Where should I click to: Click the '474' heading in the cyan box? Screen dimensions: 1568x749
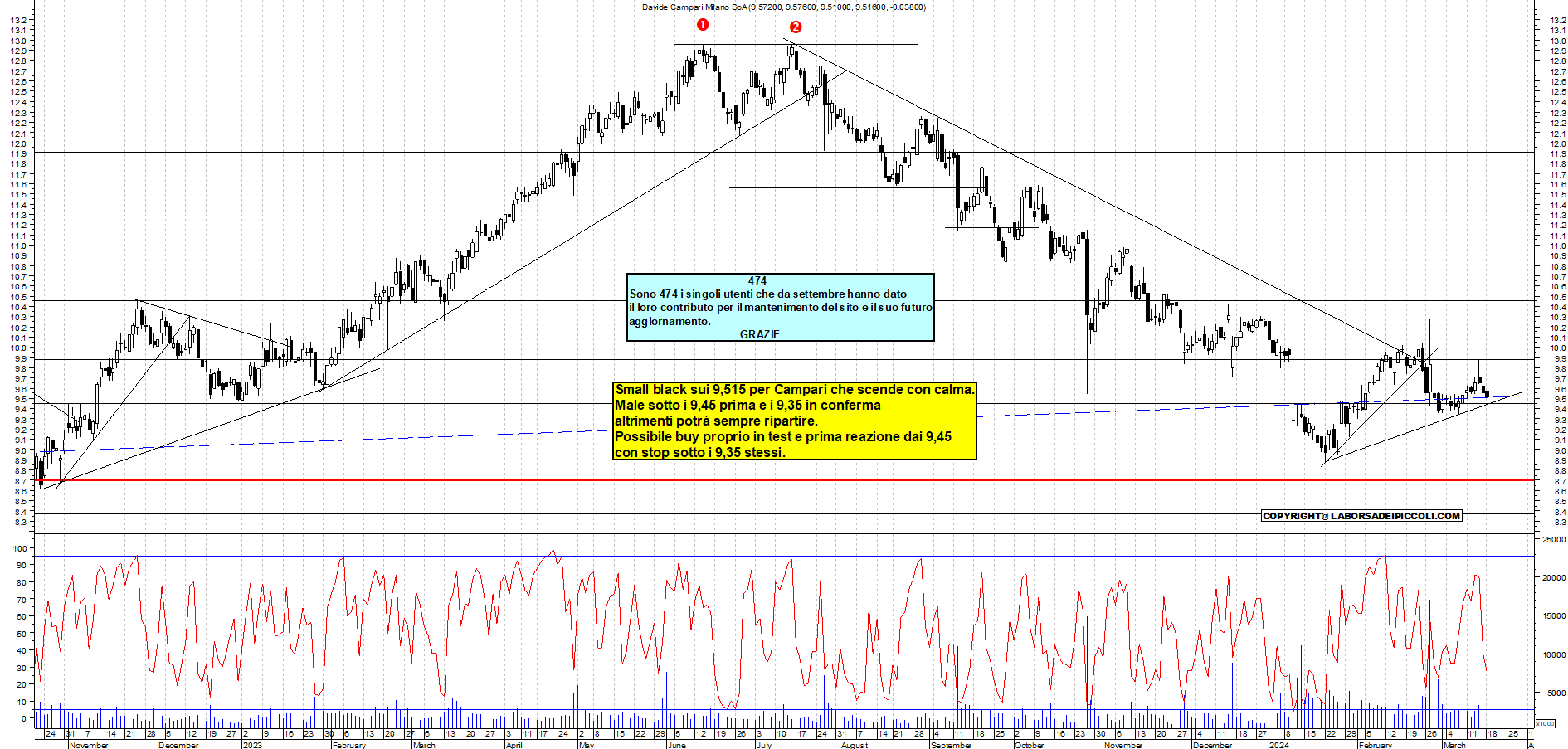(757, 280)
